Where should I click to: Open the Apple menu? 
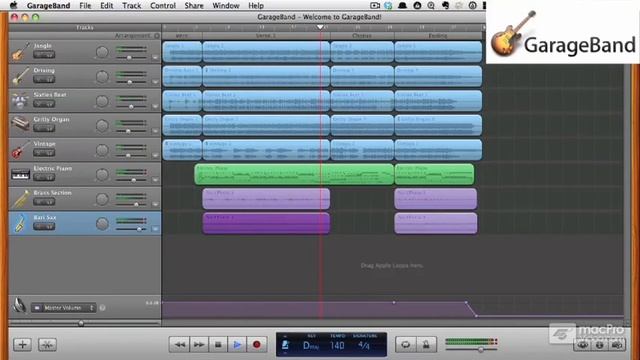coord(13,5)
